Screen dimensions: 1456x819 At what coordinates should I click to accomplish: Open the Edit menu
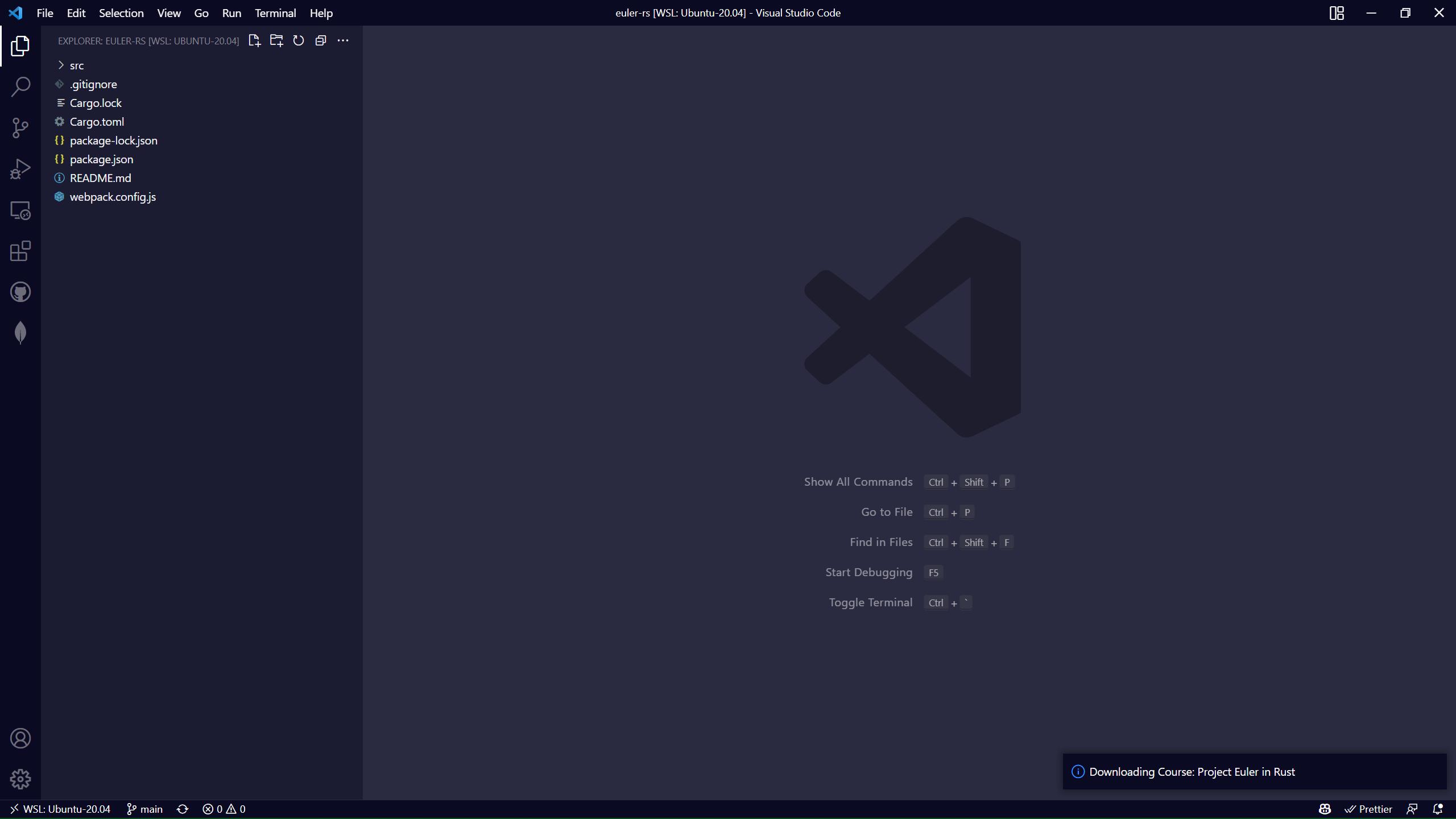coord(76,13)
